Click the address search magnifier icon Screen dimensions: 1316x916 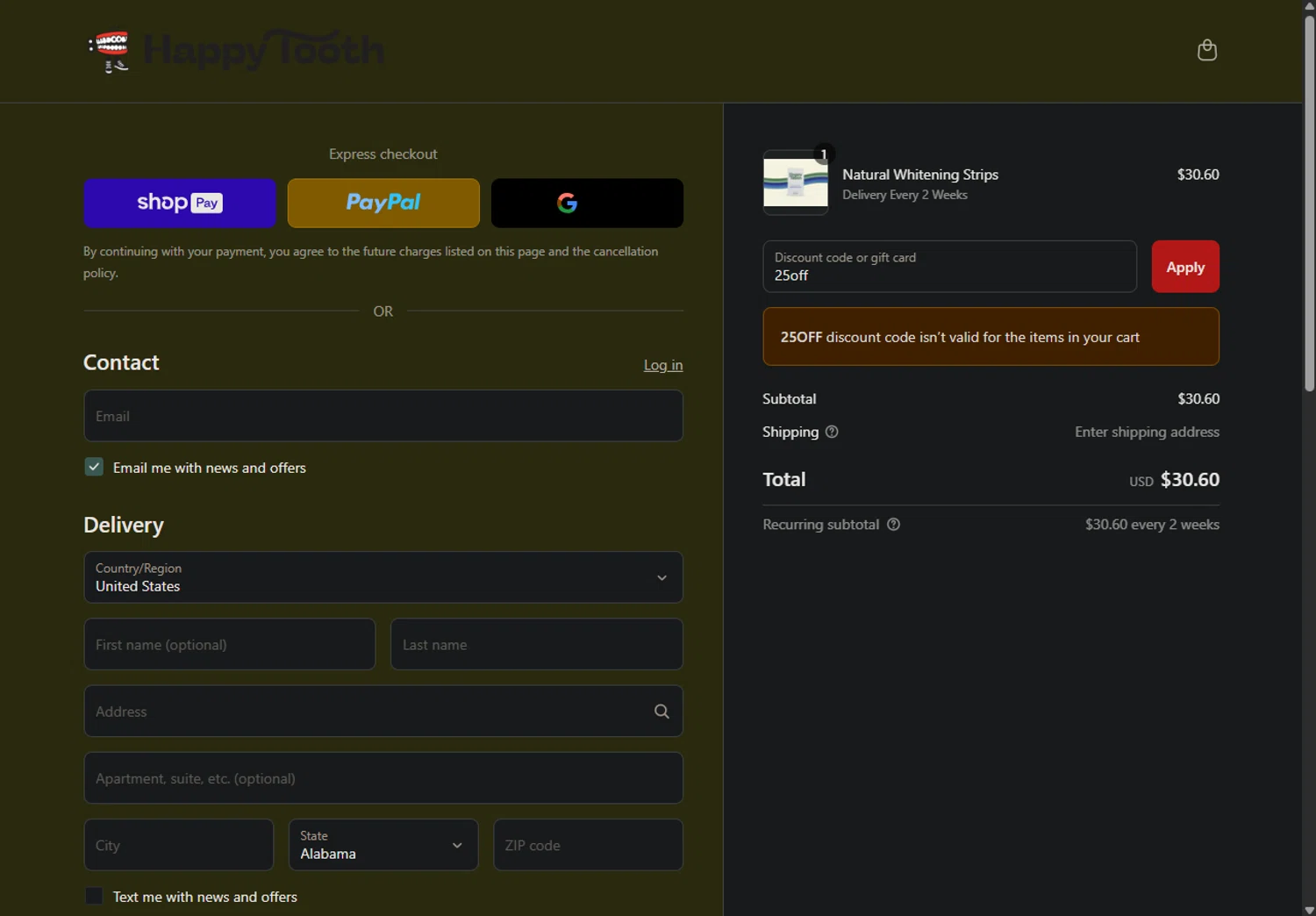point(662,712)
